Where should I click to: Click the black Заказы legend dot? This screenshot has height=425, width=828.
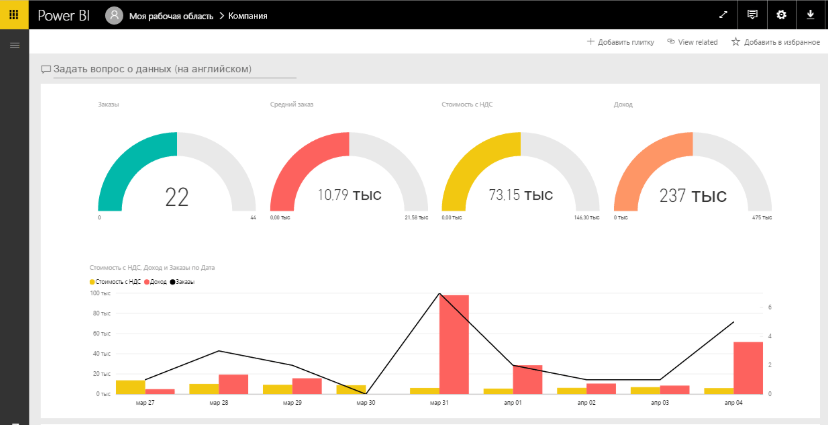pos(173,282)
